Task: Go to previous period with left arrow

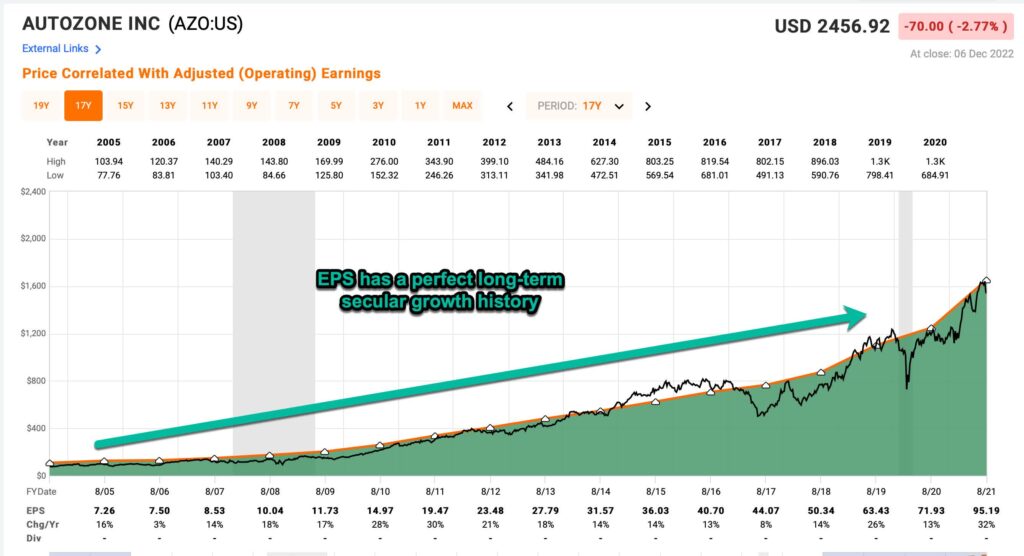Action: 510,106
